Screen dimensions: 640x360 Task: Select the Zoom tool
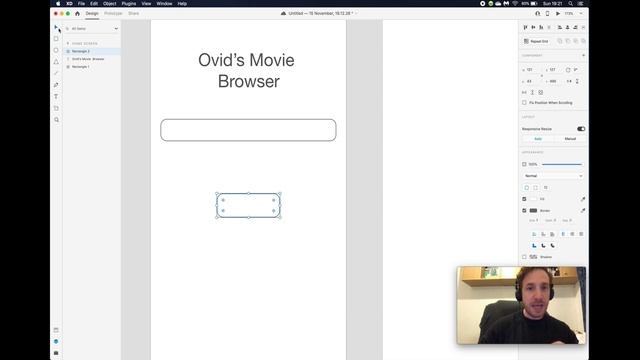56,120
